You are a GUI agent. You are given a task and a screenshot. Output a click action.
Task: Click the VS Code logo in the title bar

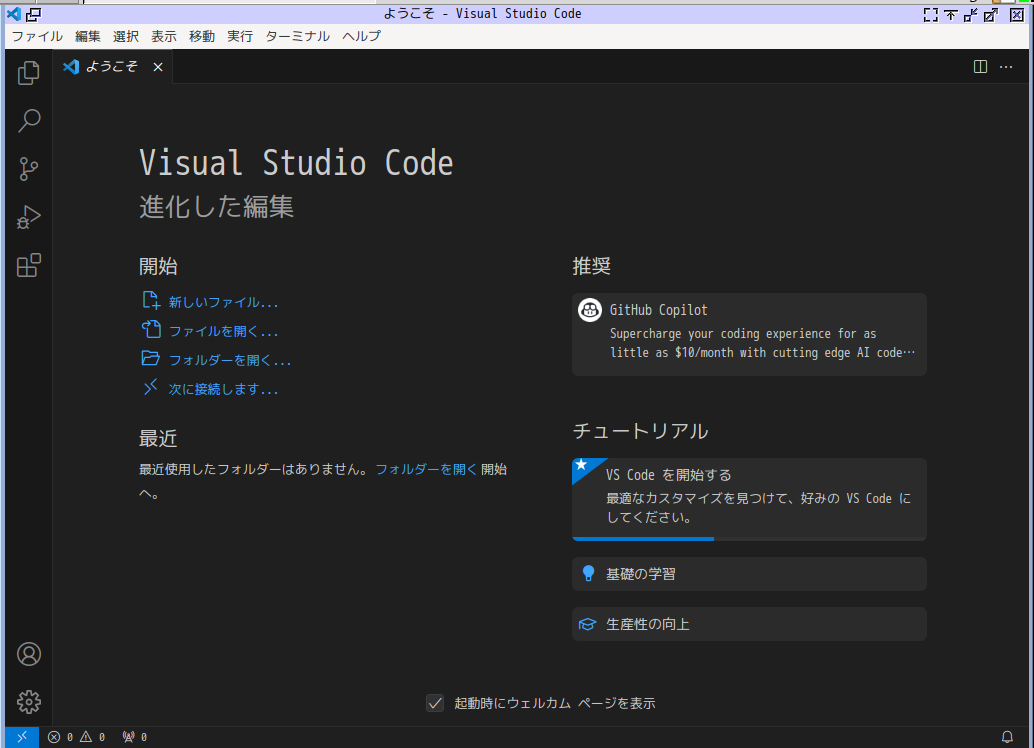point(13,14)
